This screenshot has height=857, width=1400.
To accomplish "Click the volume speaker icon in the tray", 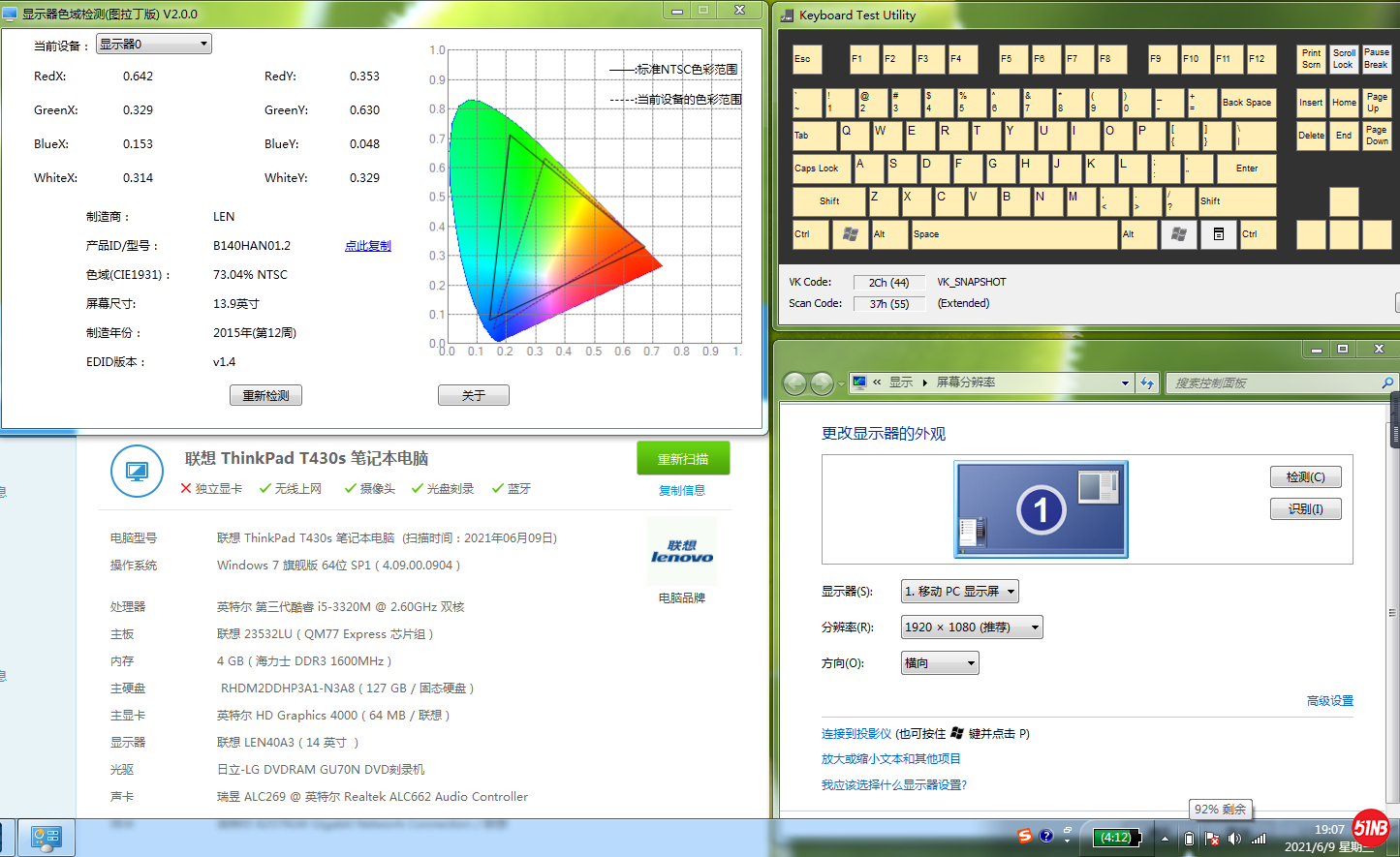I will pos(1234,839).
